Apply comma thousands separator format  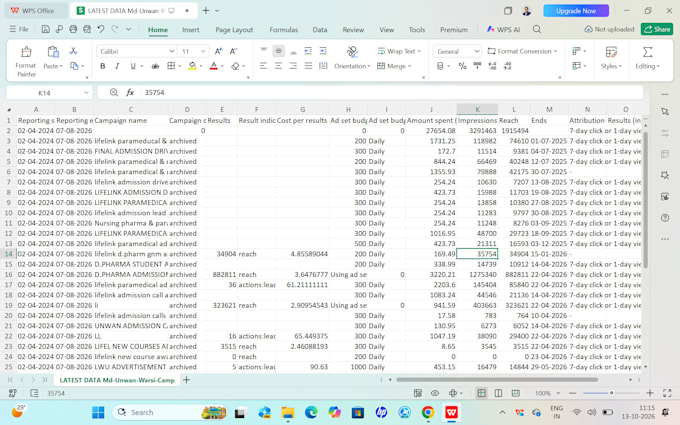(x=477, y=65)
